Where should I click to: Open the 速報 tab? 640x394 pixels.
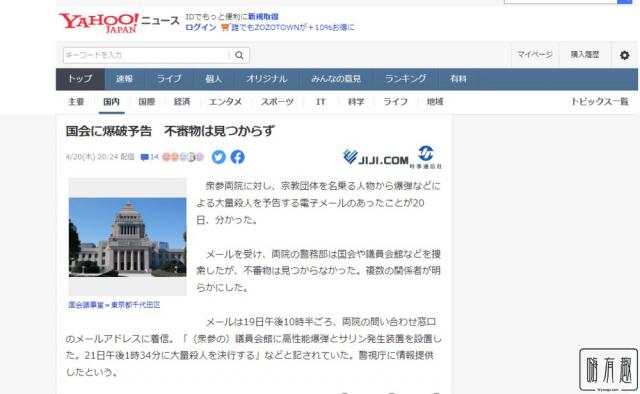tap(124, 79)
